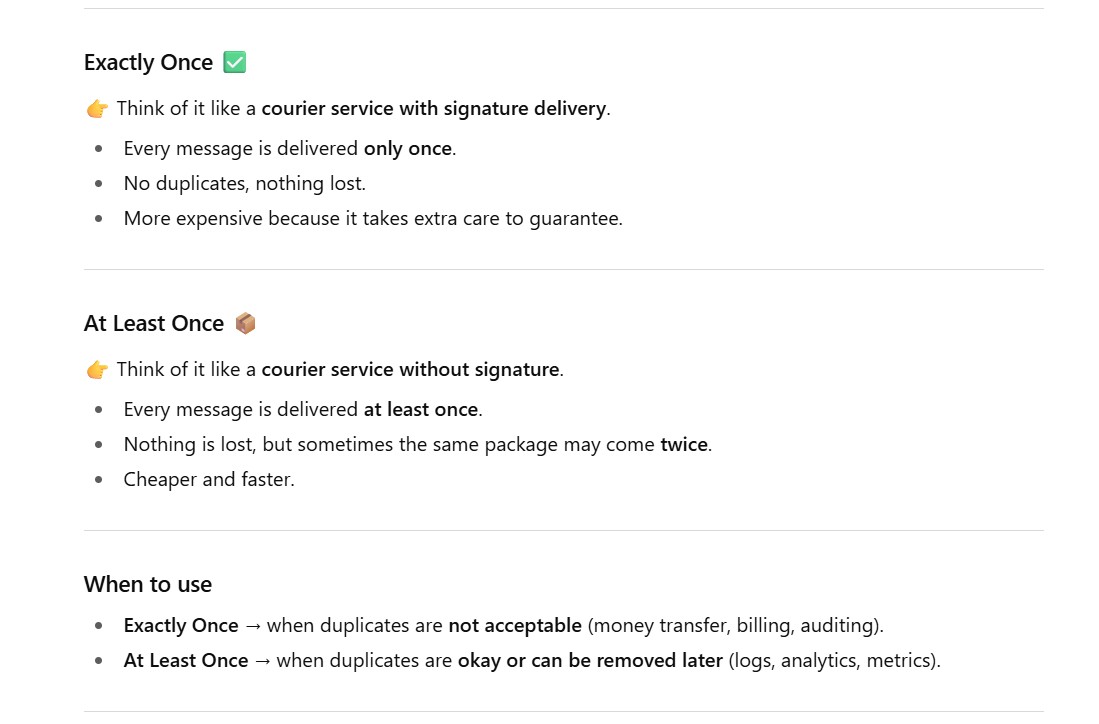The image size is (1099, 724).
Task: Click the package emoji beside At Least Once
Action: point(245,323)
